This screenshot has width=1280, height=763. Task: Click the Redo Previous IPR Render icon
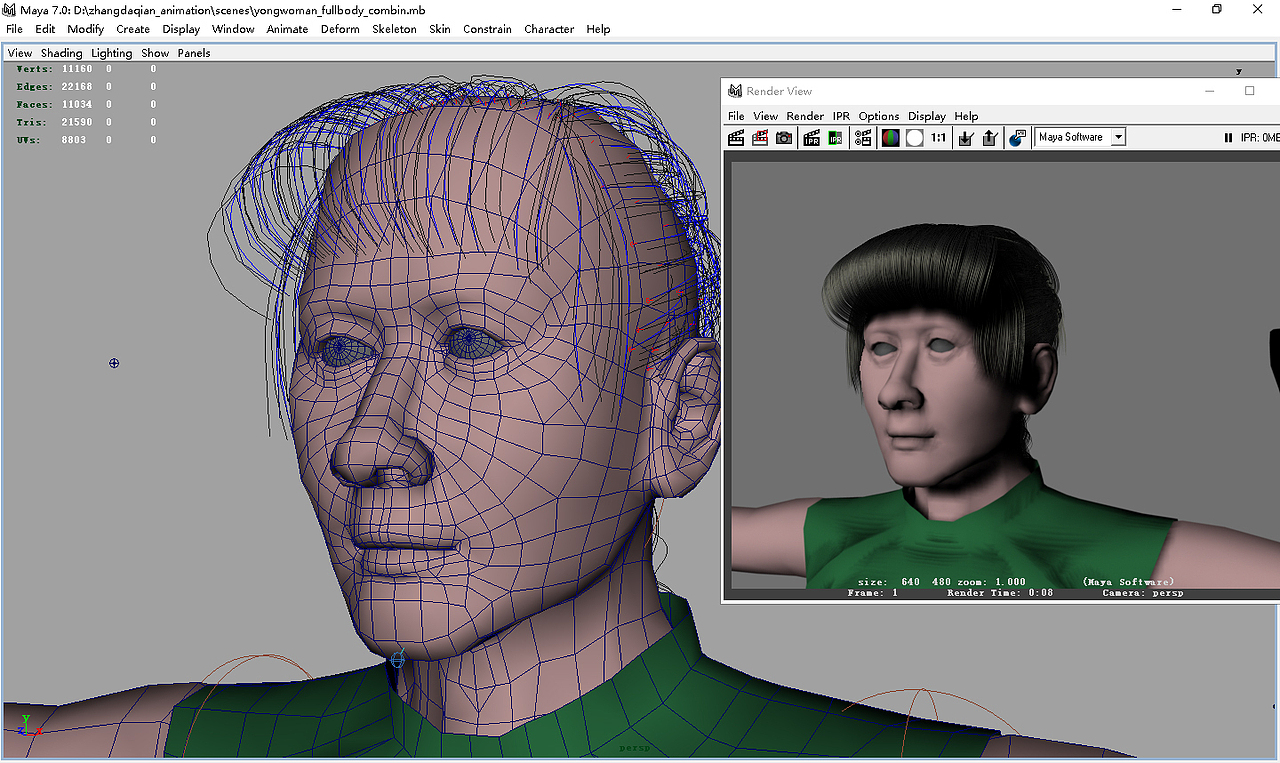(811, 138)
